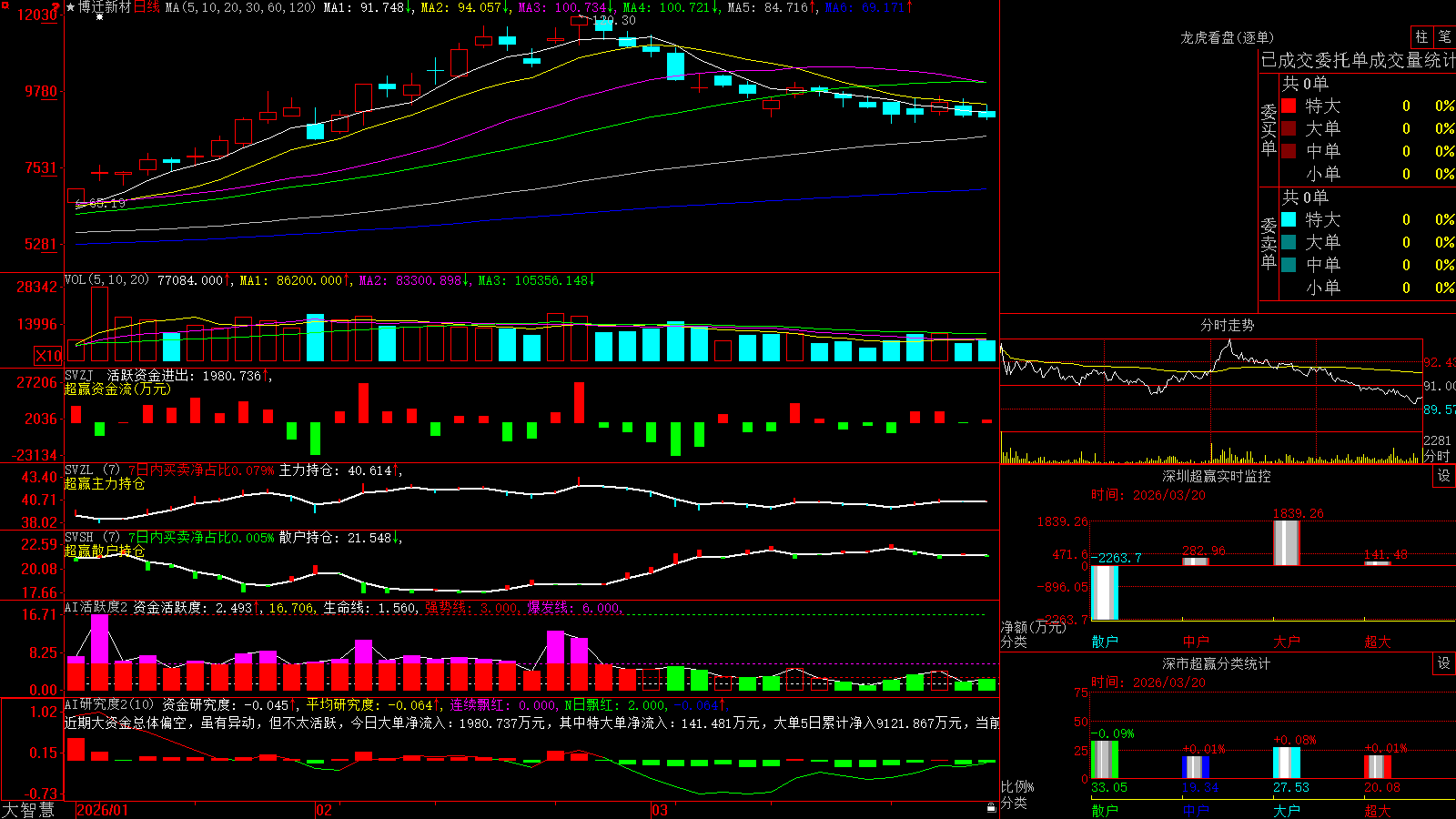This screenshot has height=819, width=1456.
Task: Click the 120.30 high price annotation
Action: (612, 20)
